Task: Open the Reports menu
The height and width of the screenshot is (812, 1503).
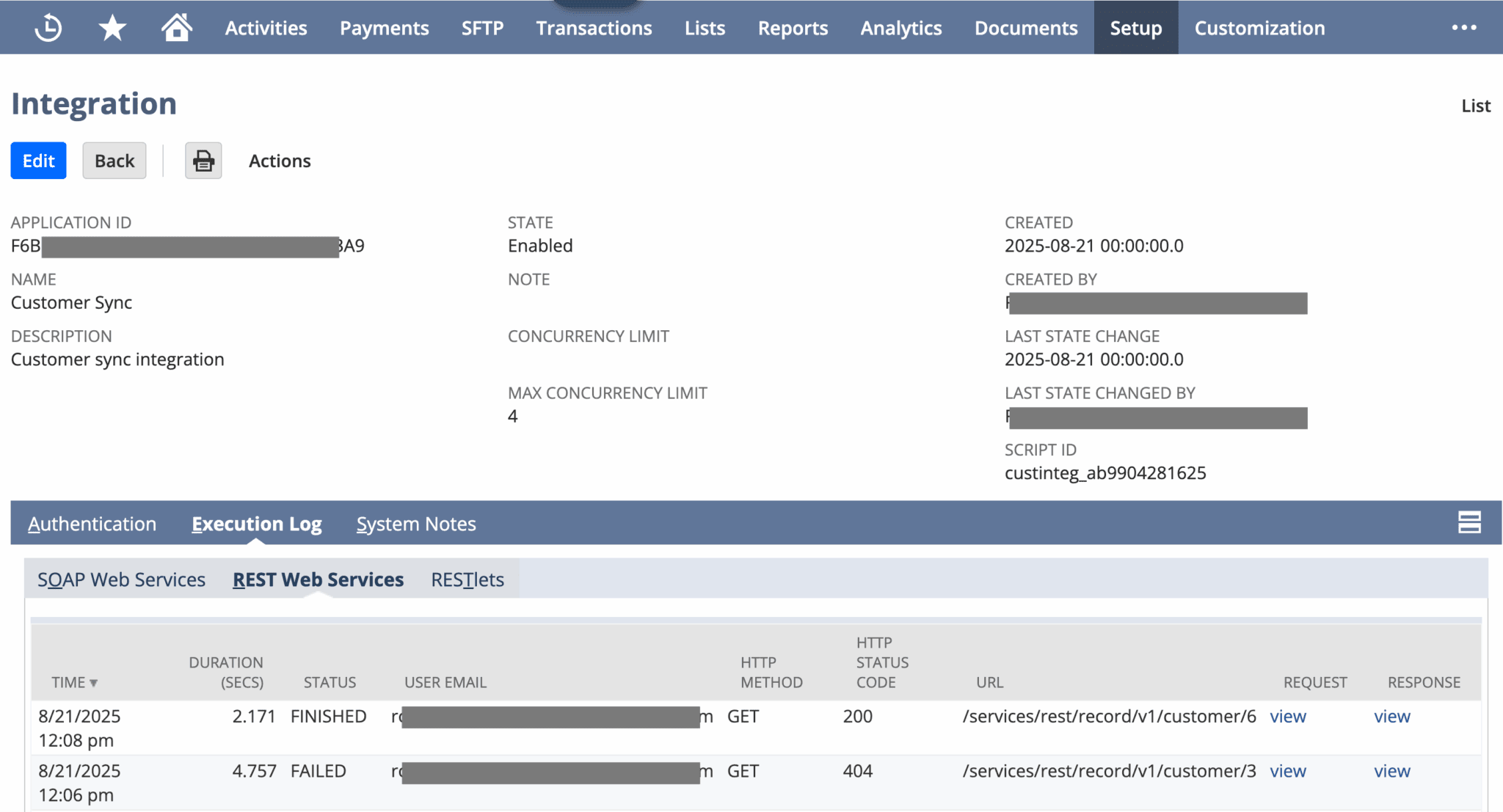Action: (793, 27)
